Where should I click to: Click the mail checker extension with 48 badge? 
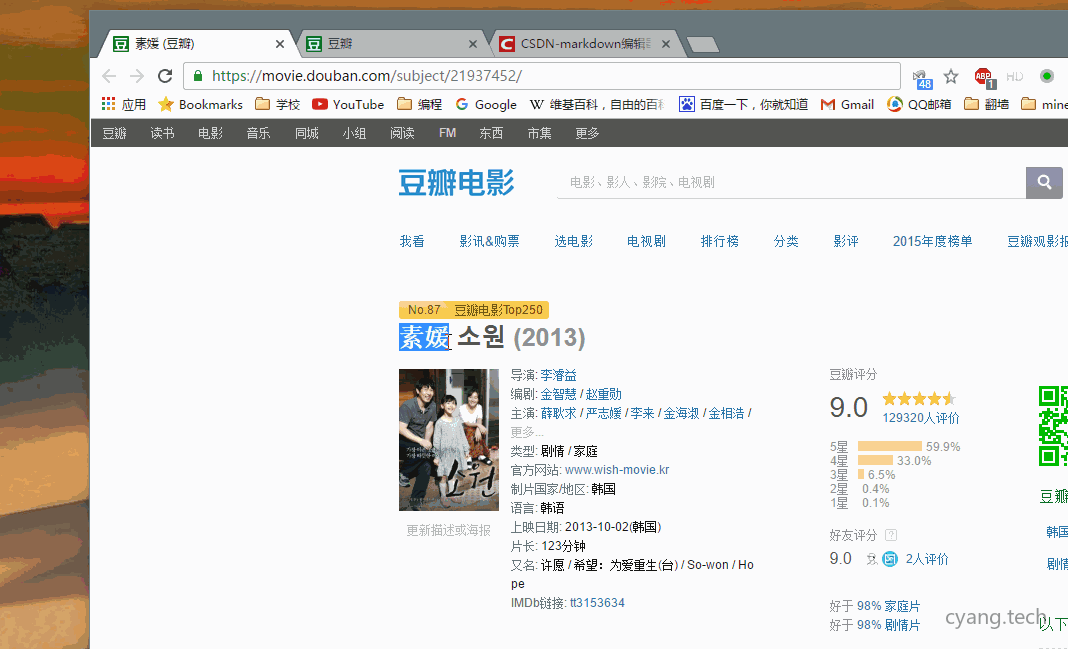pos(920,77)
